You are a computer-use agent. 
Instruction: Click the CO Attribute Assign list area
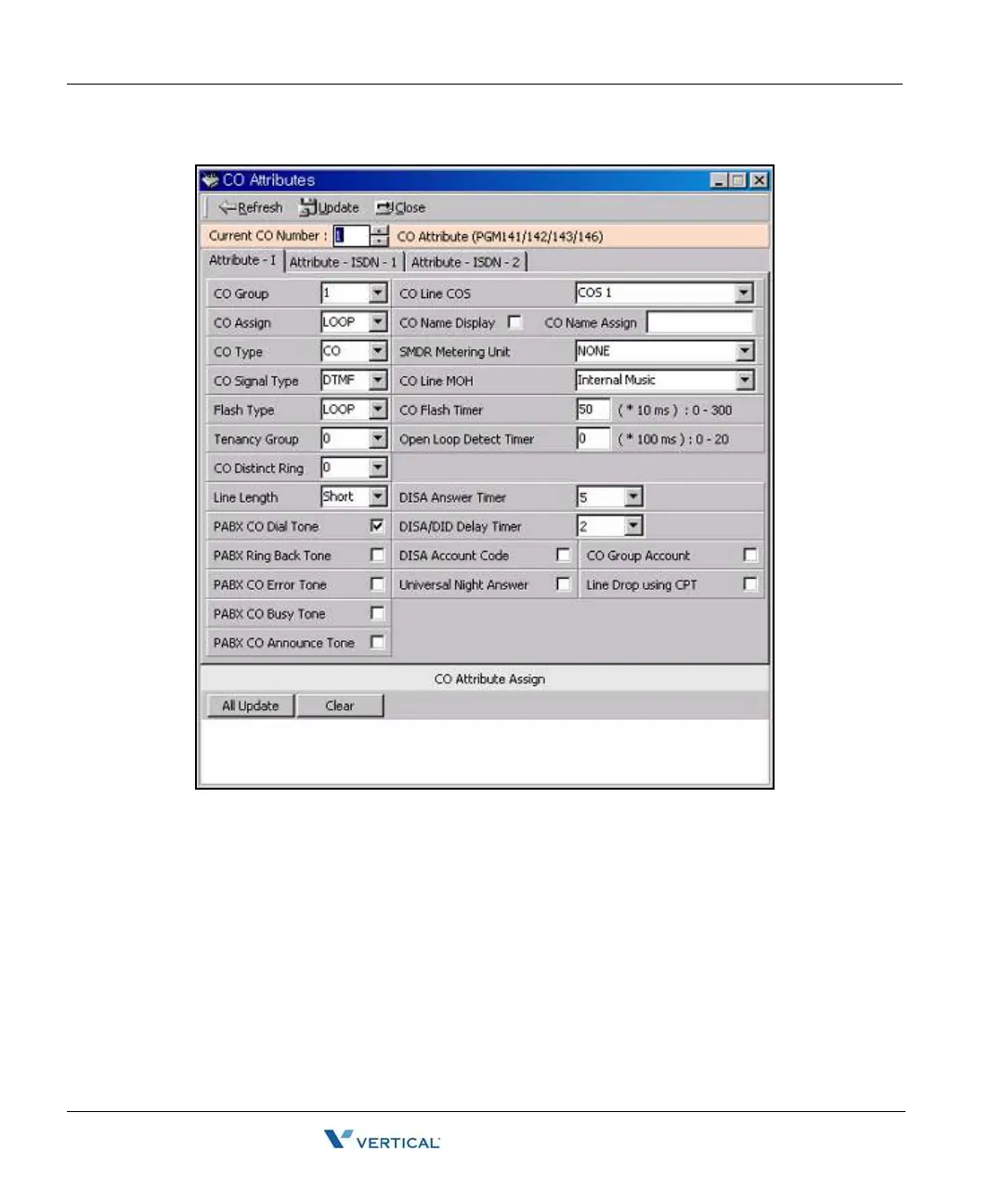coord(485,751)
